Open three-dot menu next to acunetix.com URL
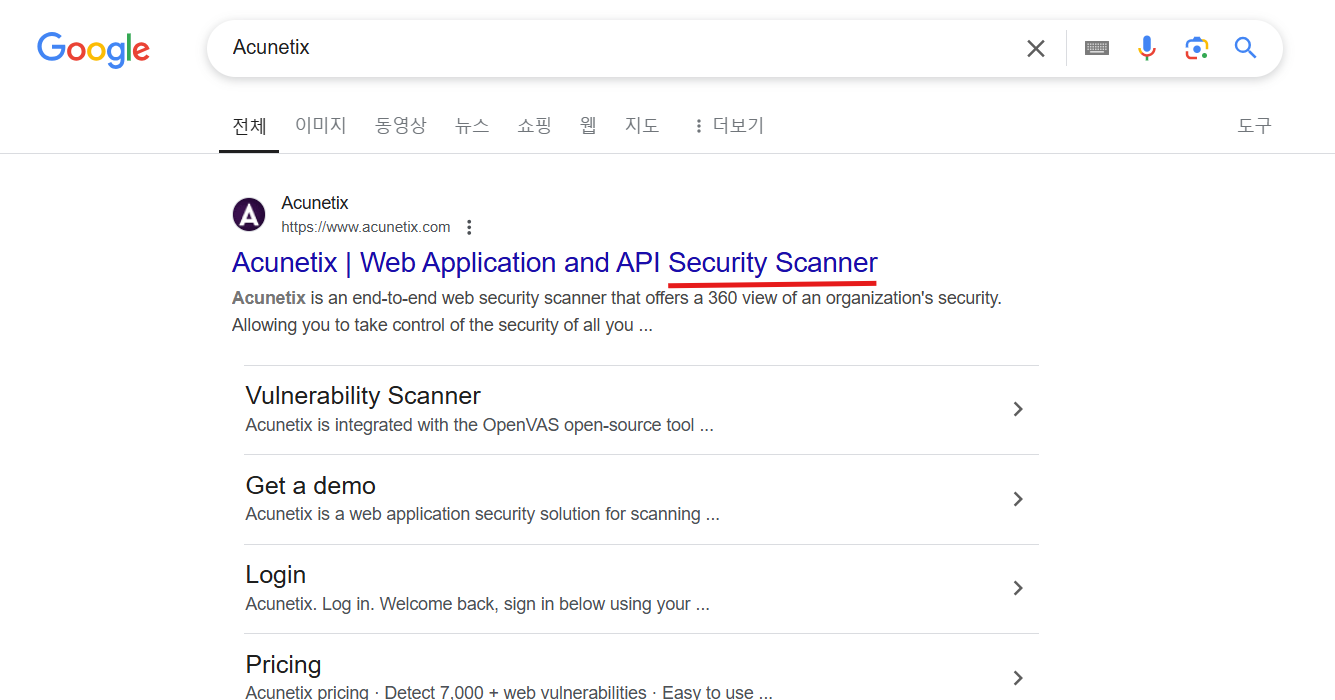 [469, 227]
